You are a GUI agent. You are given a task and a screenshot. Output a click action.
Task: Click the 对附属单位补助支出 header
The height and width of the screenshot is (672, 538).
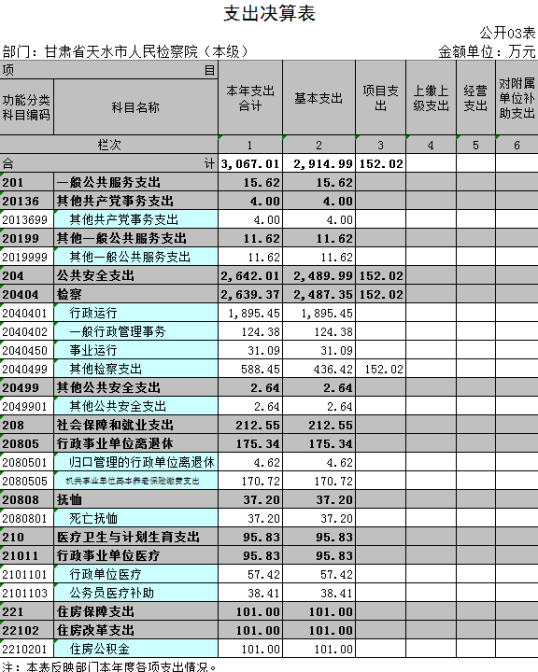517,98
